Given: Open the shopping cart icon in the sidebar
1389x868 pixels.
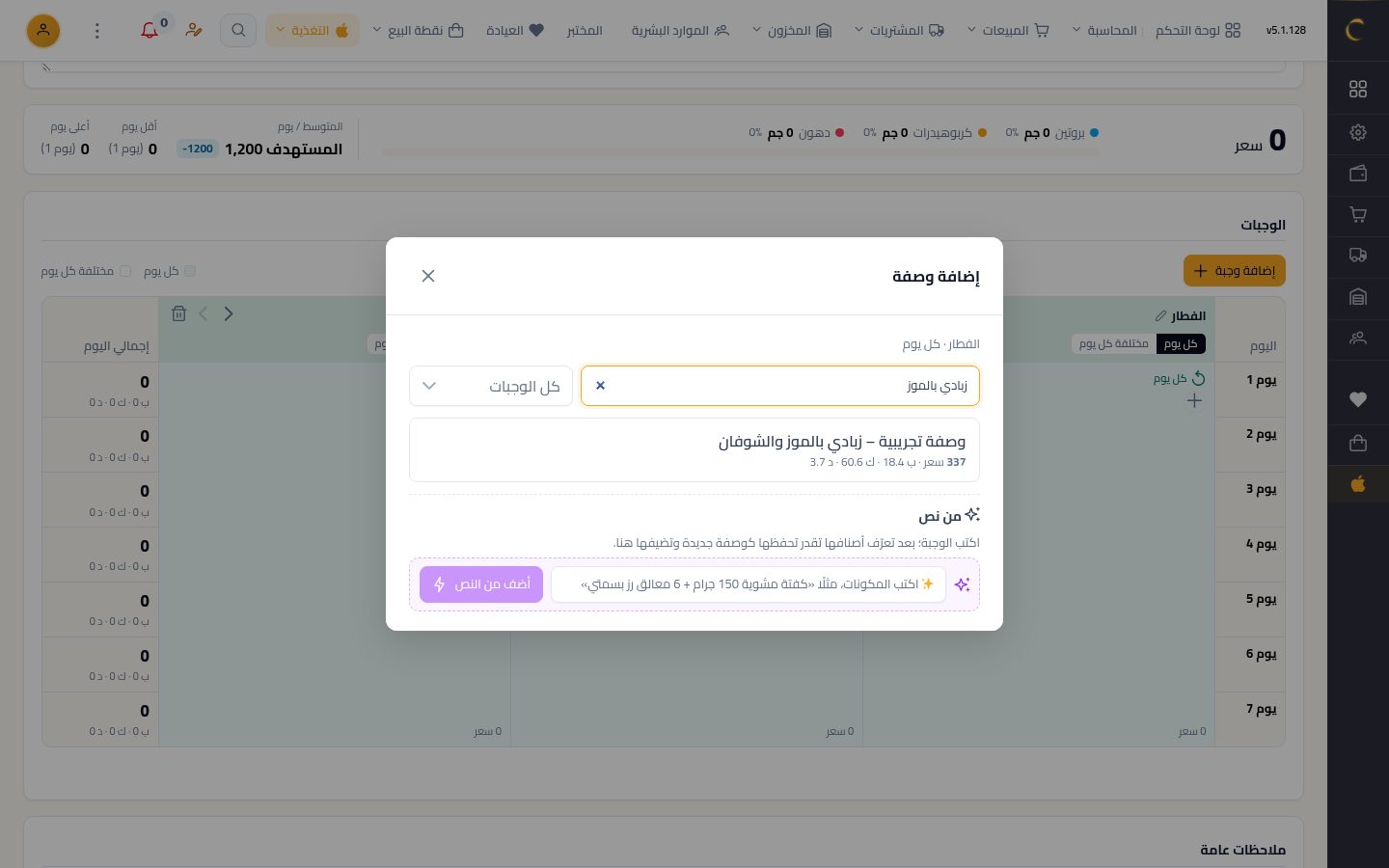Looking at the screenshot, I should click(x=1358, y=214).
